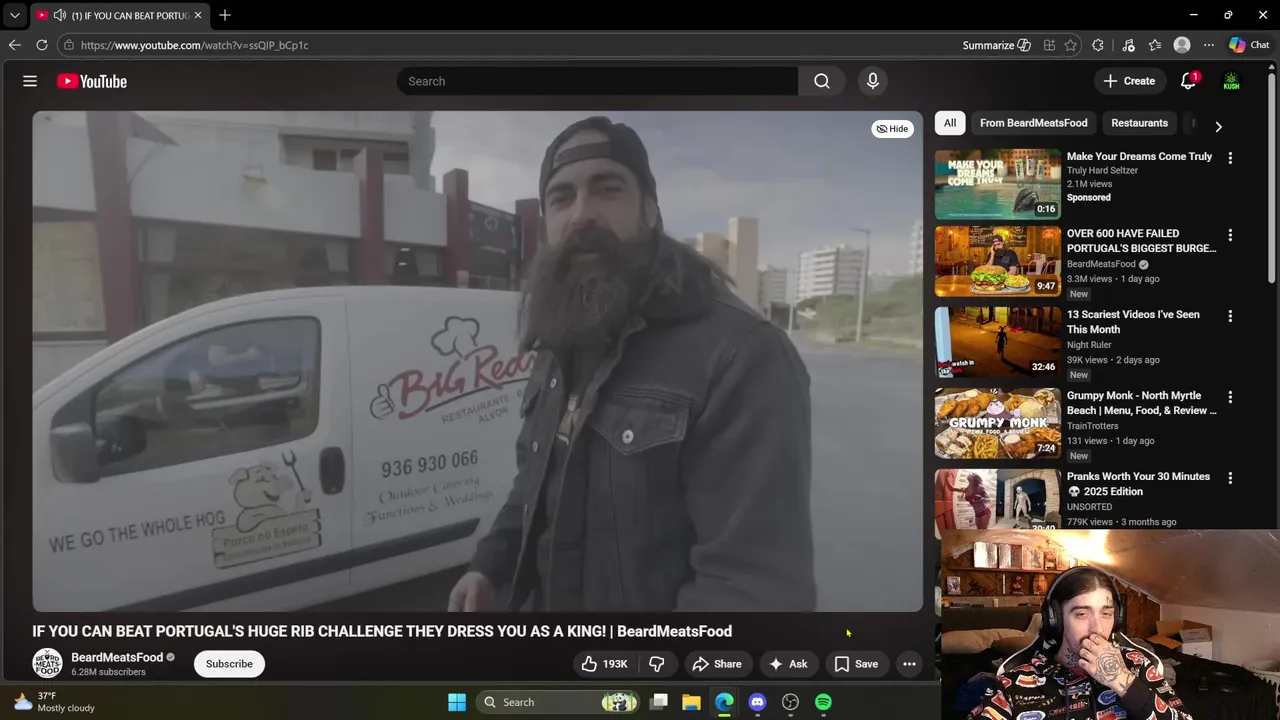Switch to the YouTube browser tab
Viewport: 1280px width, 720px height.
pos(121,15)
